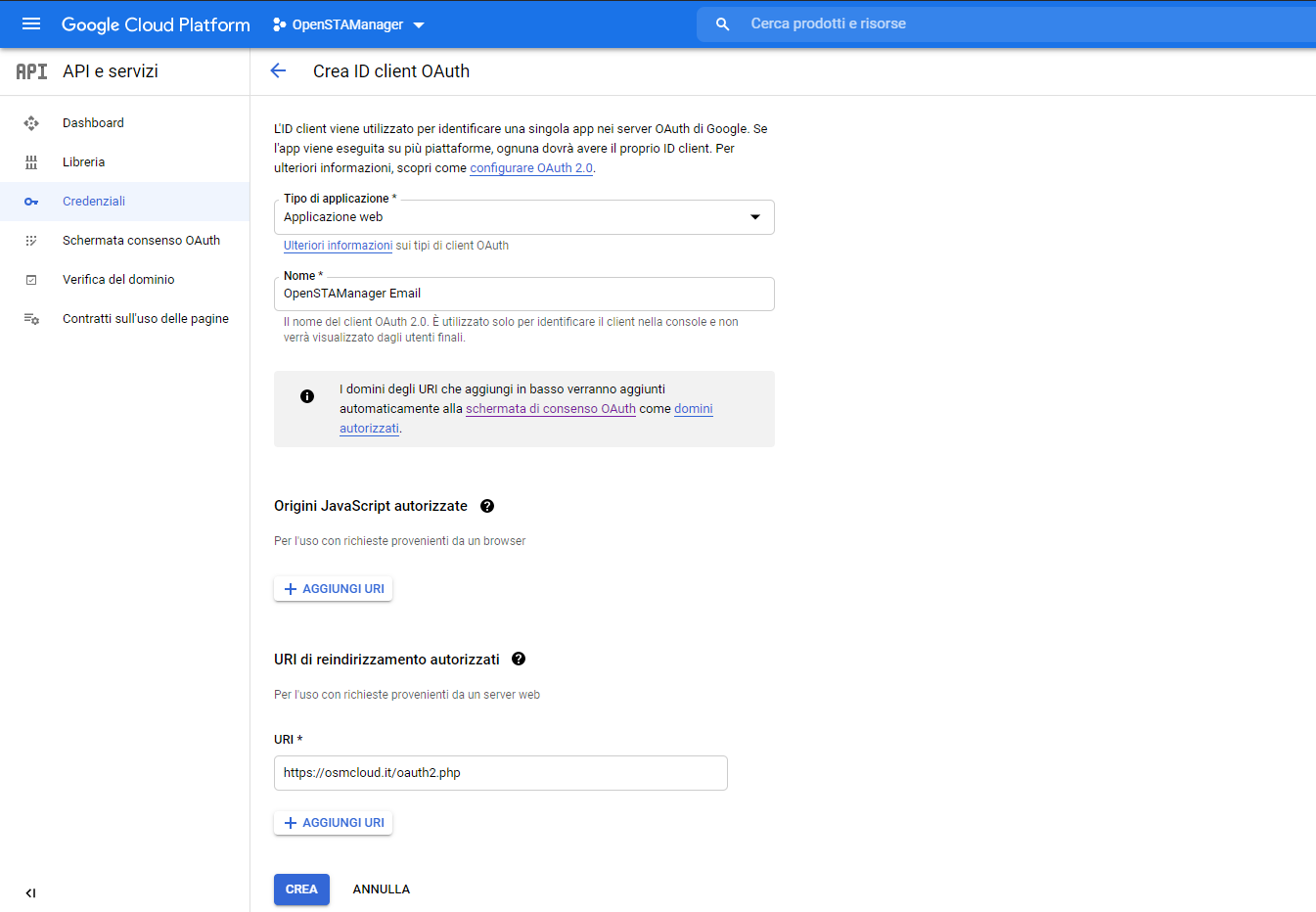The image size is (1316, 912).
Task: Cancel with the ANNULLA button
Action: click(x=381, y=889)
